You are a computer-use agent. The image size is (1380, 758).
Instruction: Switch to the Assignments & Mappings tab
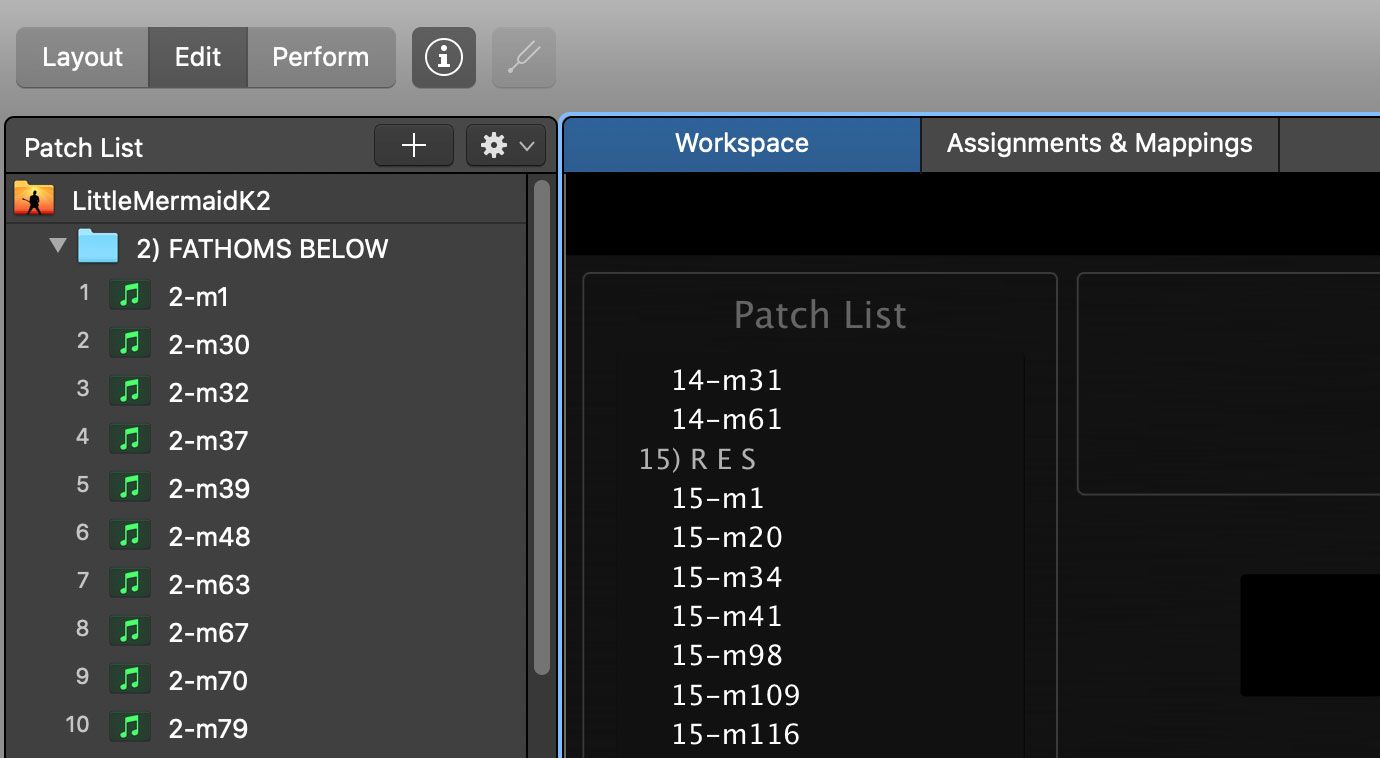pyautogui.click(x=1099, y=143)
